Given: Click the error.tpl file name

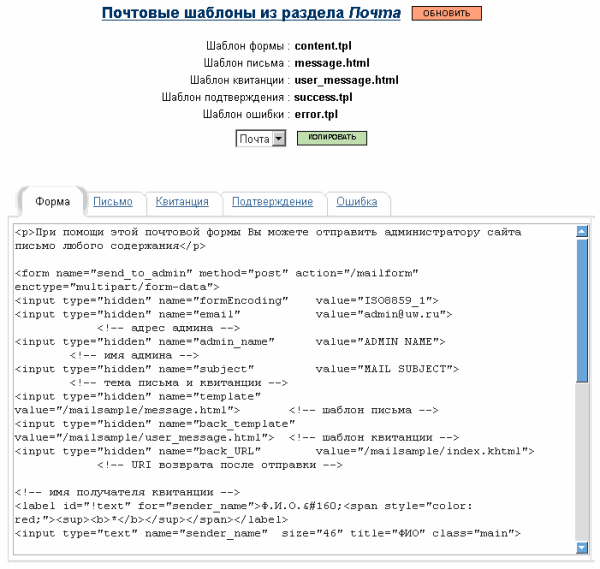Looking at the screenshot, I should point(316,114).
